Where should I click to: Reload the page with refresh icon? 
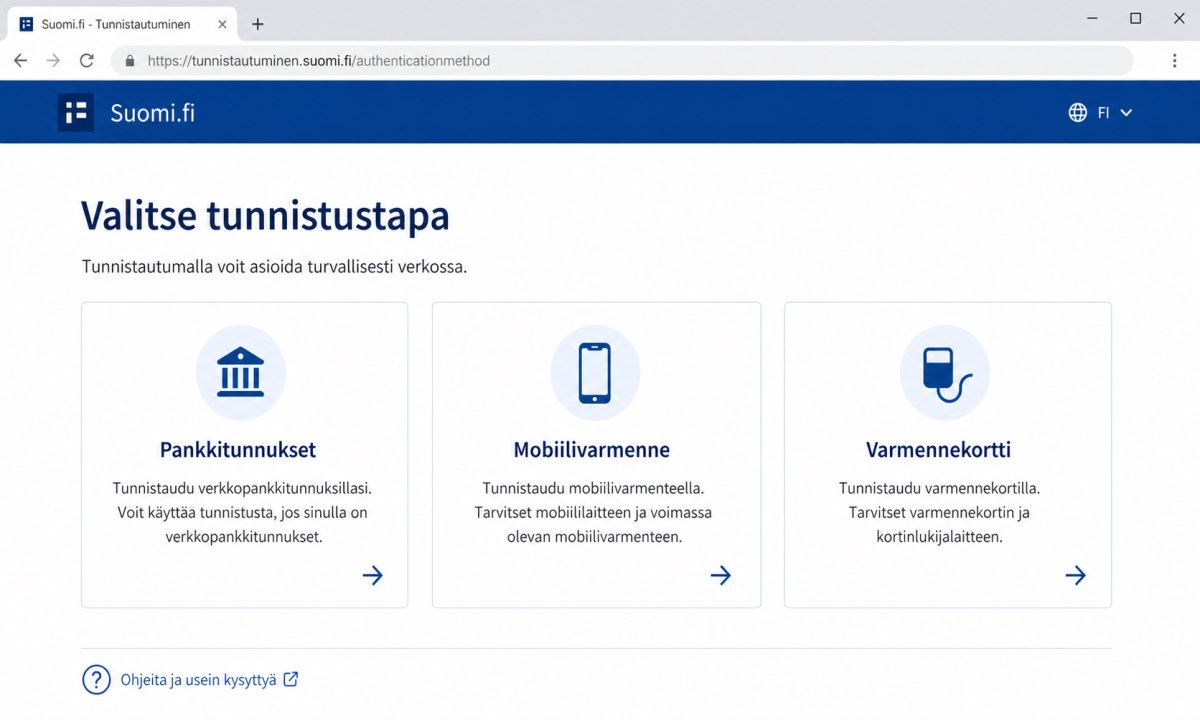[x=87, y=60]
